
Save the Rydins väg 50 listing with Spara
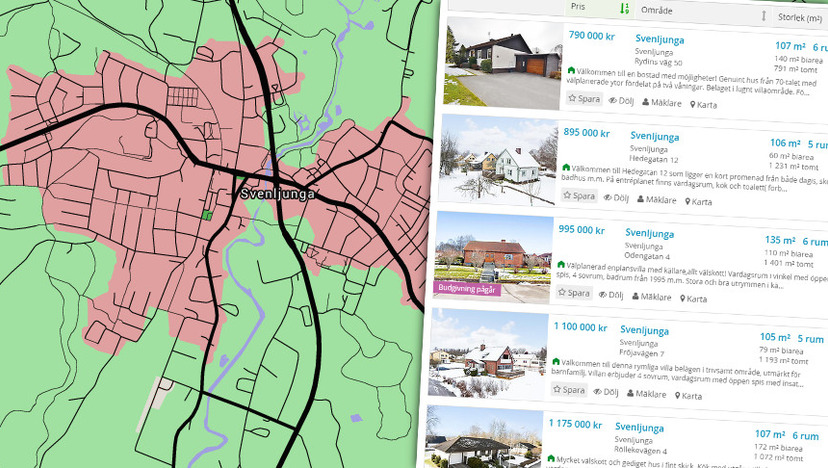point(584,99)
